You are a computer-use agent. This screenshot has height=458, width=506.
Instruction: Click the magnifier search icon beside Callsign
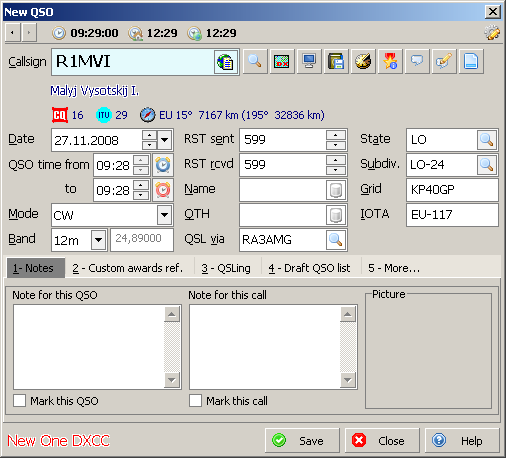pyautogui.click(x=255, y=61)
